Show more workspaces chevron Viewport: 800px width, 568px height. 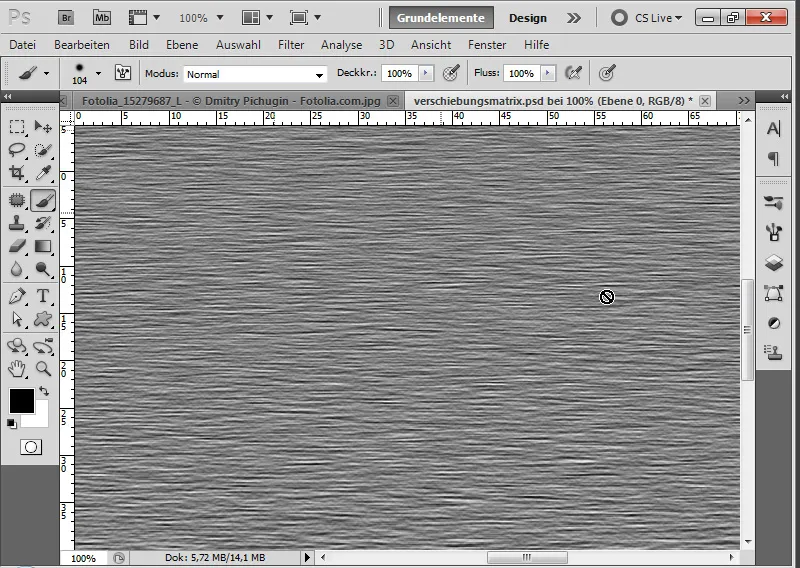[573, 18]
